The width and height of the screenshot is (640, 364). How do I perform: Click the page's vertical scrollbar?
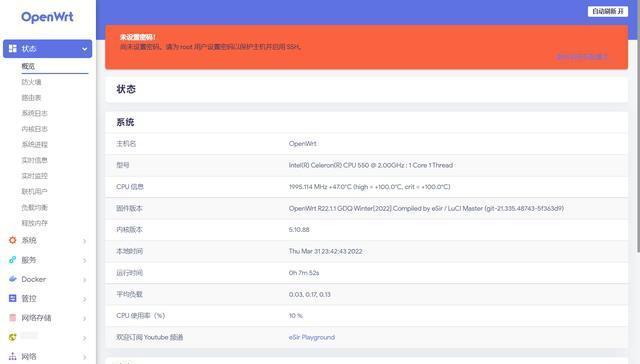[638, 127]
